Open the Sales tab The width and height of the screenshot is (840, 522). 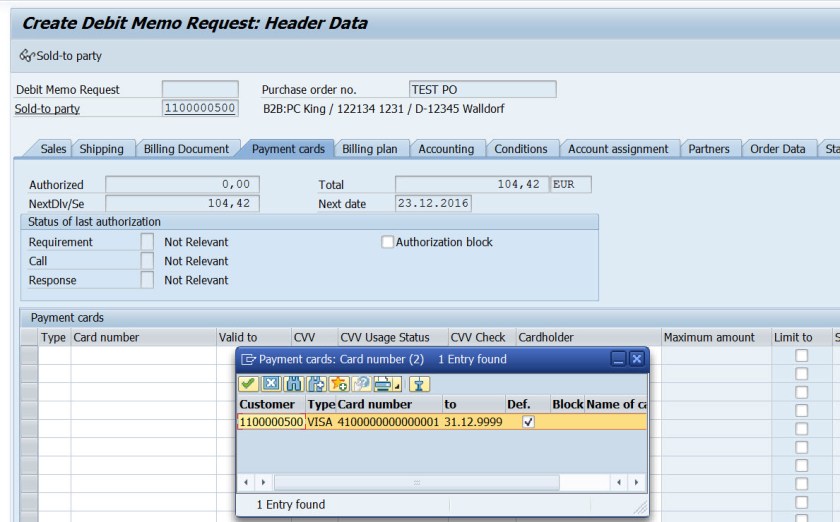point(53,149)
